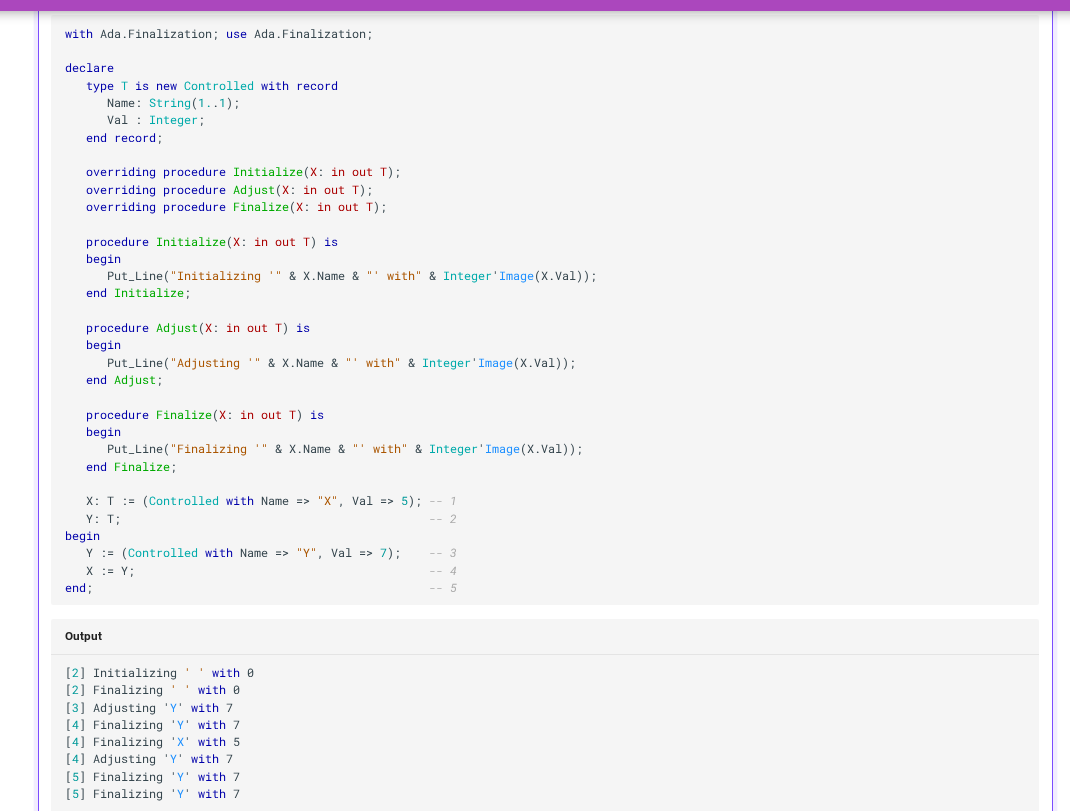The height and width of the screenshot is (811, 1070).
Task: Click 'type T is new Controlled with record'
Action: point(212,86)
